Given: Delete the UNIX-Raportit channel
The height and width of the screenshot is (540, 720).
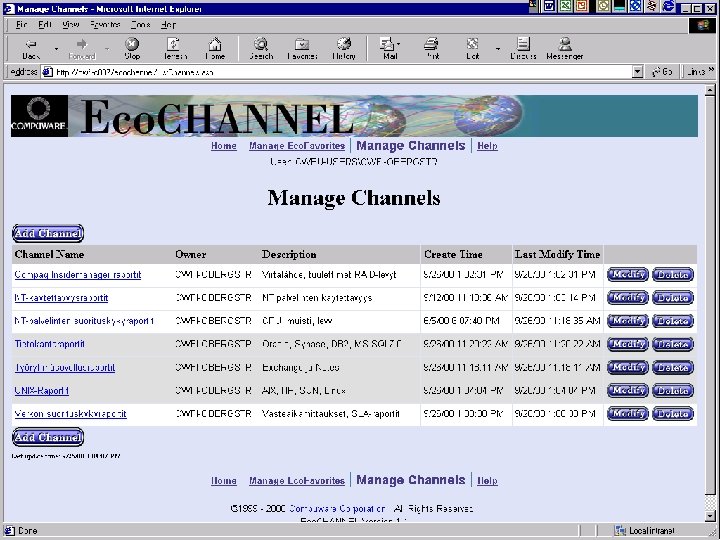Looking at the screenshot, I should pyautogui.click(x=673, y=390).
